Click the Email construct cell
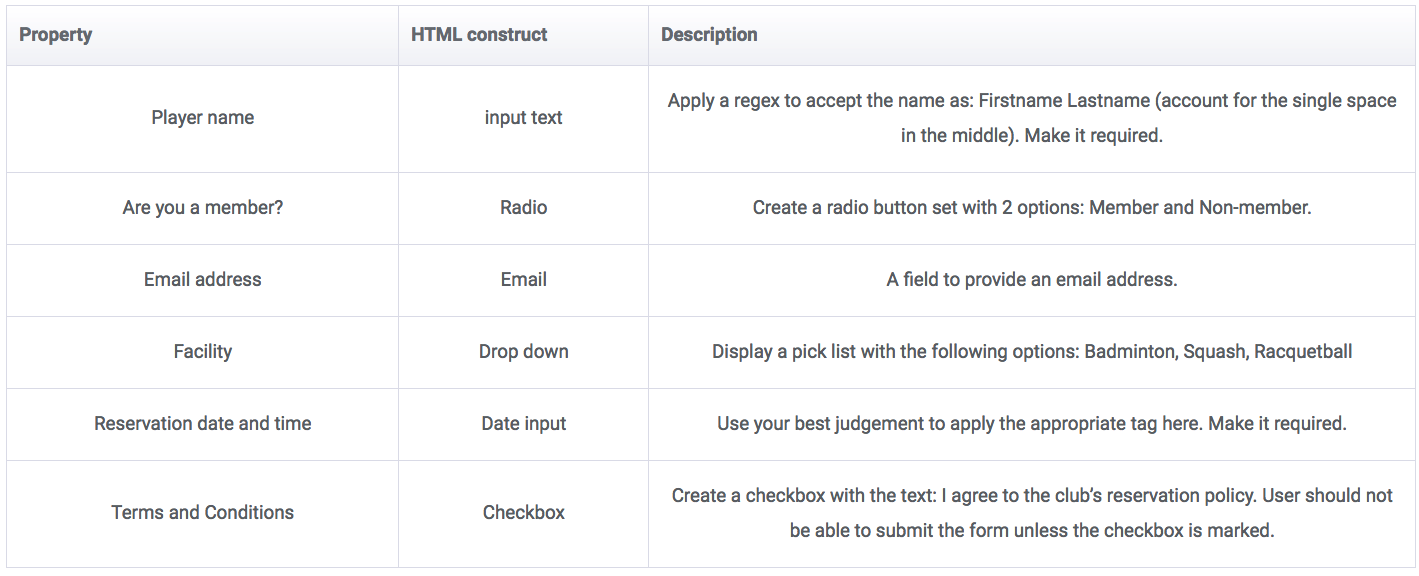Screen dimensions: 1419x576 click(523, 280)
